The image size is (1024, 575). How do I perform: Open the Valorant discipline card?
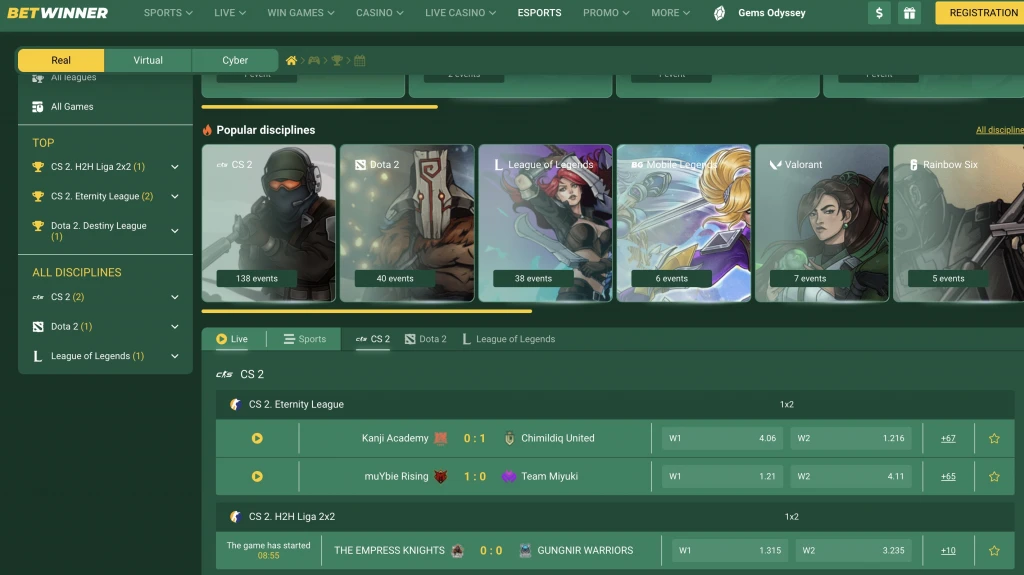tap(821, 223)
